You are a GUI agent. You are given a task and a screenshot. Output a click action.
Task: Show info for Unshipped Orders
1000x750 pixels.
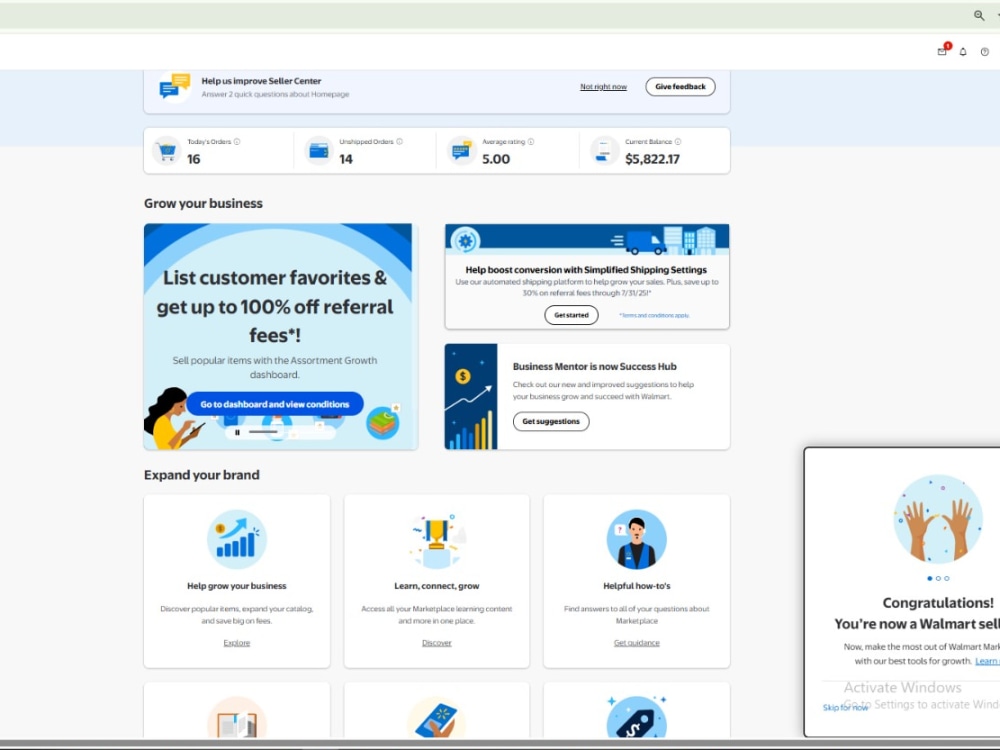[399, 142]
